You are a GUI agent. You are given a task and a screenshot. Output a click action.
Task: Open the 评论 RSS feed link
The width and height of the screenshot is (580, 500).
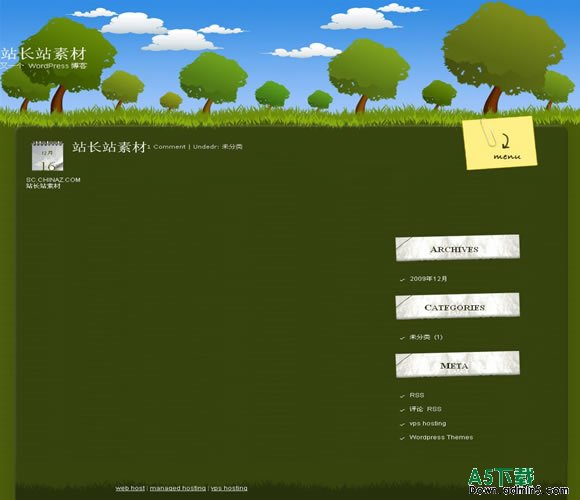[x=425, y=409]
